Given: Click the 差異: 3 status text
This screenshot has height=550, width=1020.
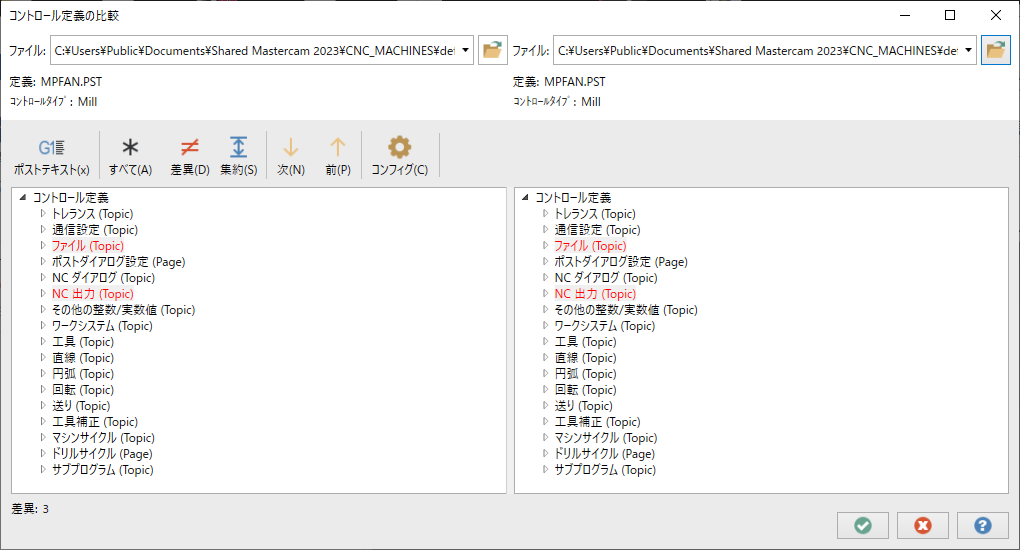Looking at the screenshot, I should 30,509.
